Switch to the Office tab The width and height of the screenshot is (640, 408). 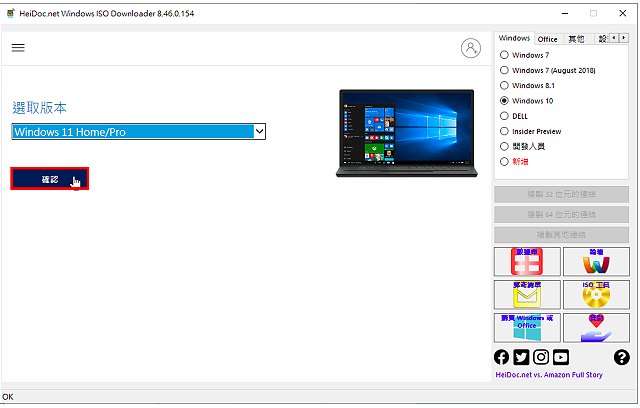pos(547,39)
